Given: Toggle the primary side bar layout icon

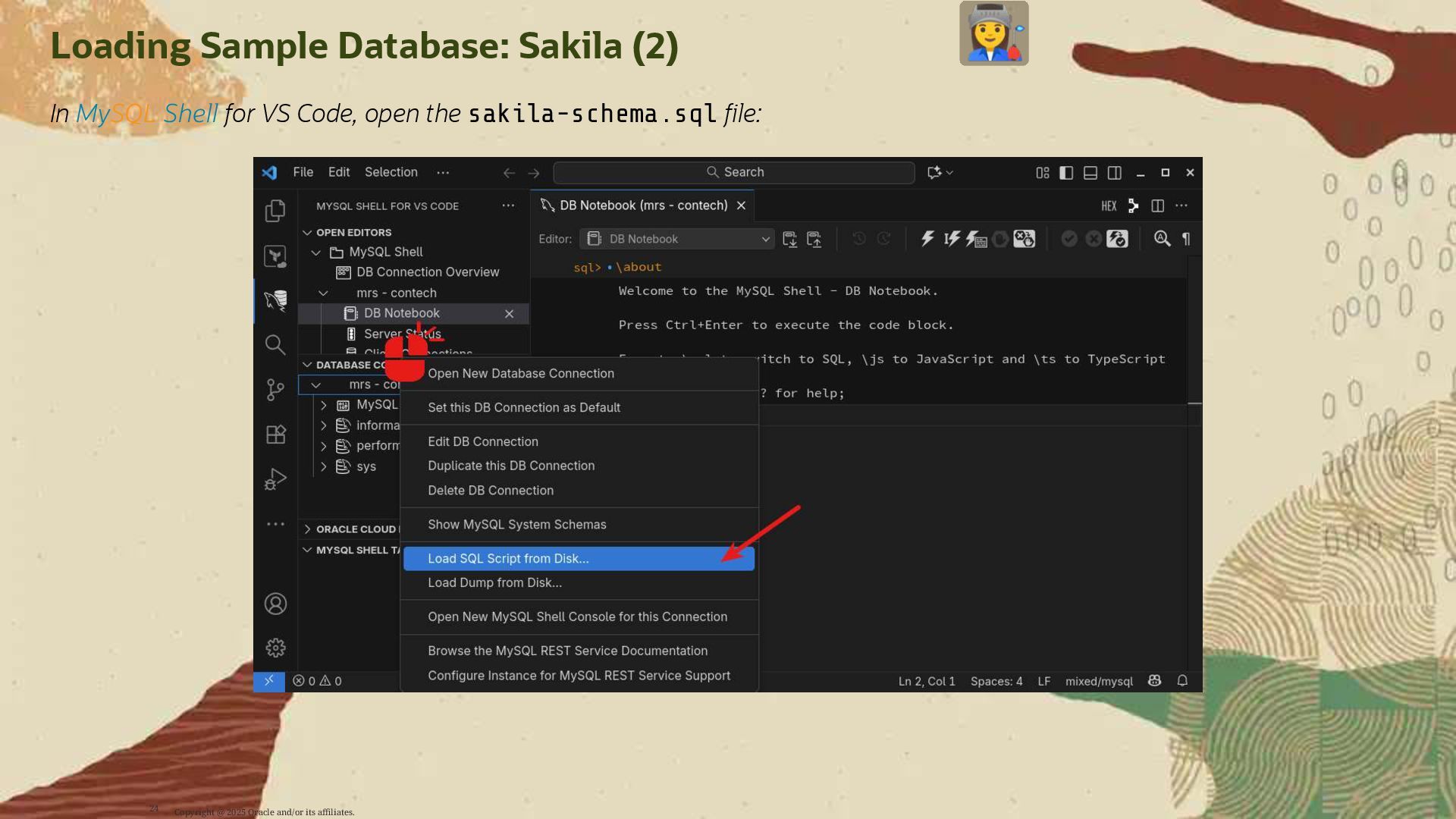Looking at the screenshot, I should tap(1066, 173).
